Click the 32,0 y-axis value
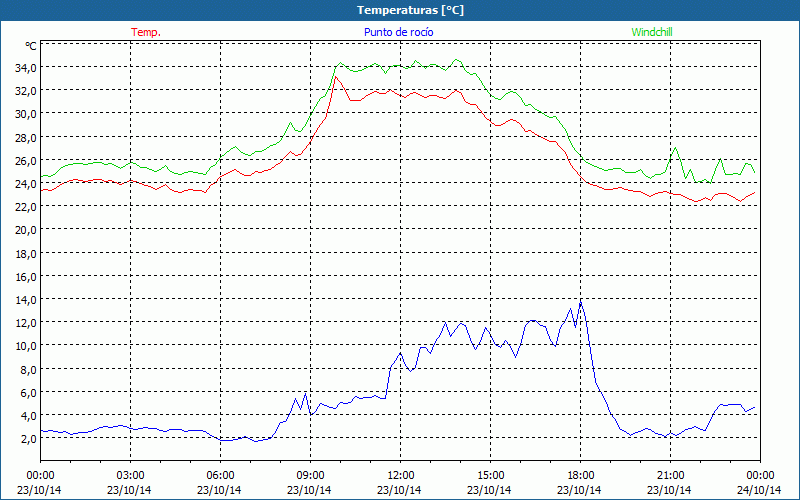The height and width of the screenshot is (500, 800). (26, 91)
